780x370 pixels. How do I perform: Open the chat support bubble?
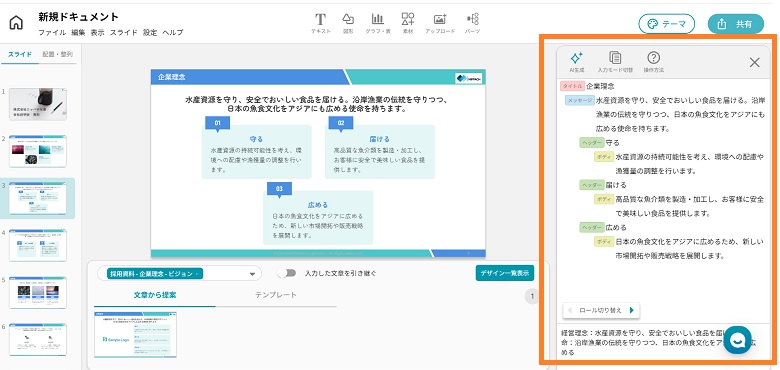click(738, 340)
